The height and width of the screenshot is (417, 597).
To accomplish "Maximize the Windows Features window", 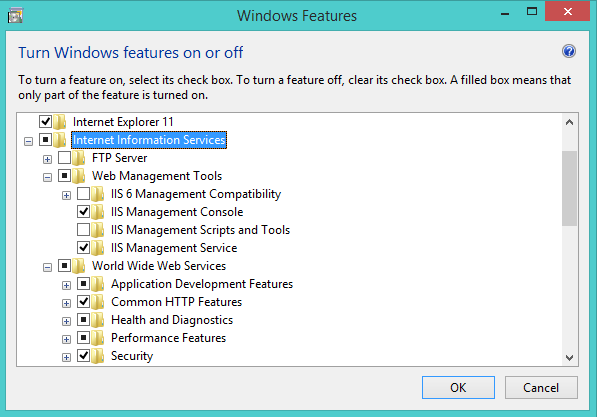I will [532, 11].
